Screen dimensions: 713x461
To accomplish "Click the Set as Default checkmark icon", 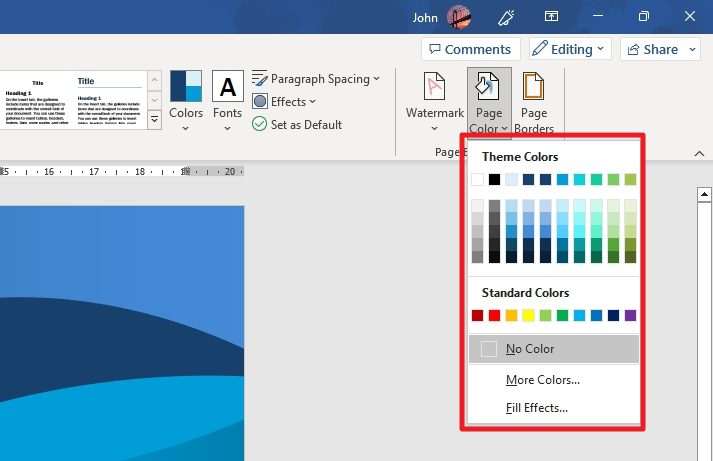I will [x=260, y=124].
